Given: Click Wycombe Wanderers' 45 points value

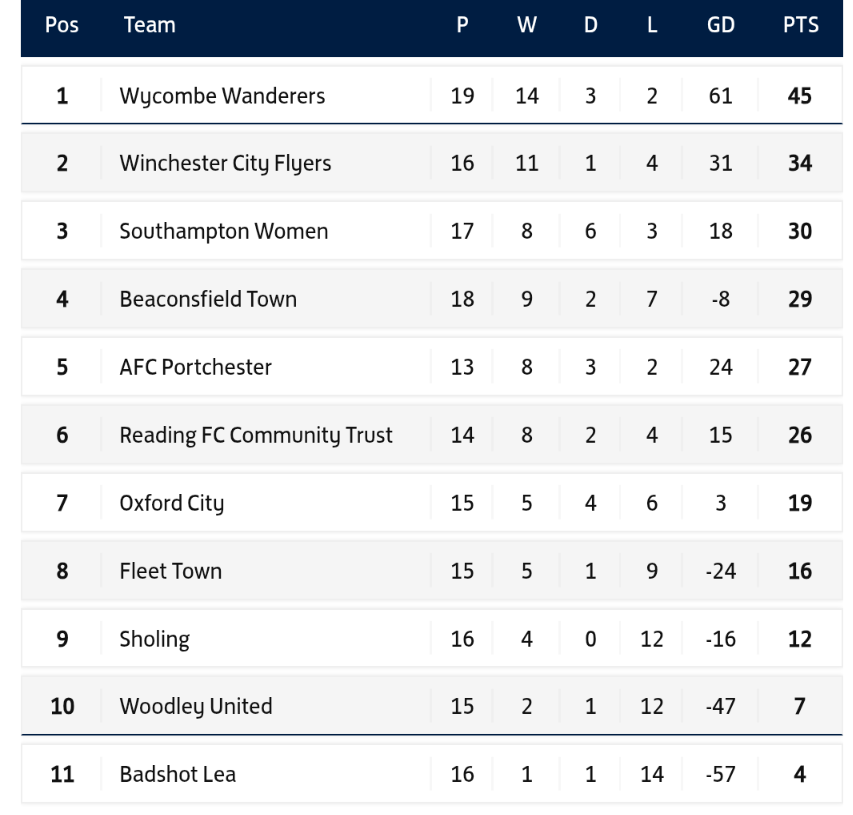Looking at the screenshot, I should [799, 97].
